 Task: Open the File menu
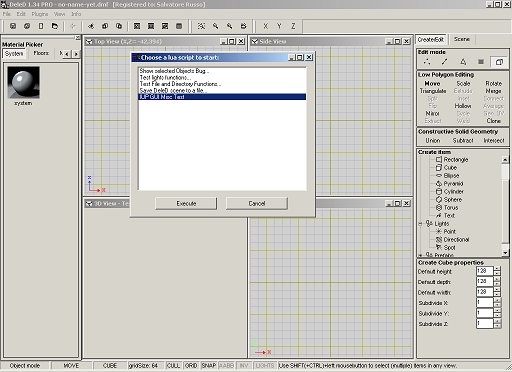(x=7, y=14)
